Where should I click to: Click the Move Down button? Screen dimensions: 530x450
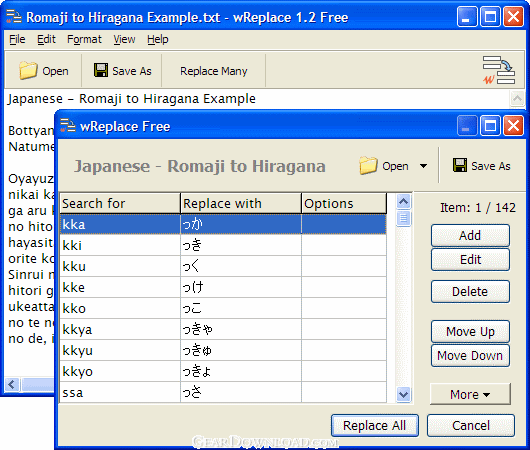[x=470, y=355]
